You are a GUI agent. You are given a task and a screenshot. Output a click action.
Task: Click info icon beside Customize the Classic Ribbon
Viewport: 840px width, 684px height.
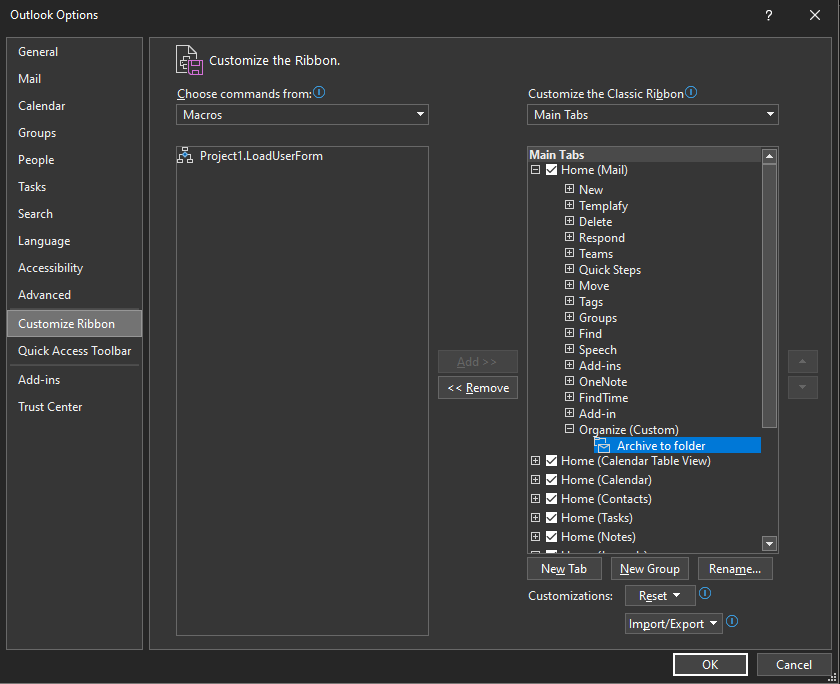691,93
